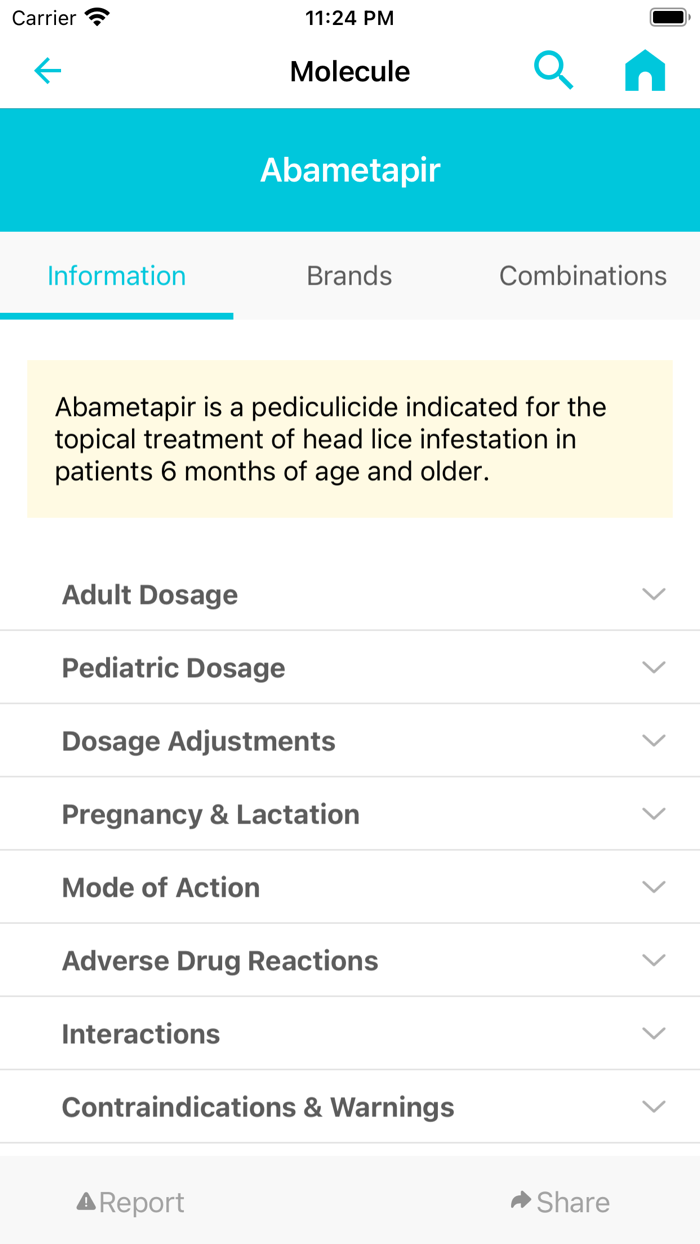The width and height of the screenshot is (700, 1244).
Task: Open search with the magnifier icon
Action: click(553, 71)
